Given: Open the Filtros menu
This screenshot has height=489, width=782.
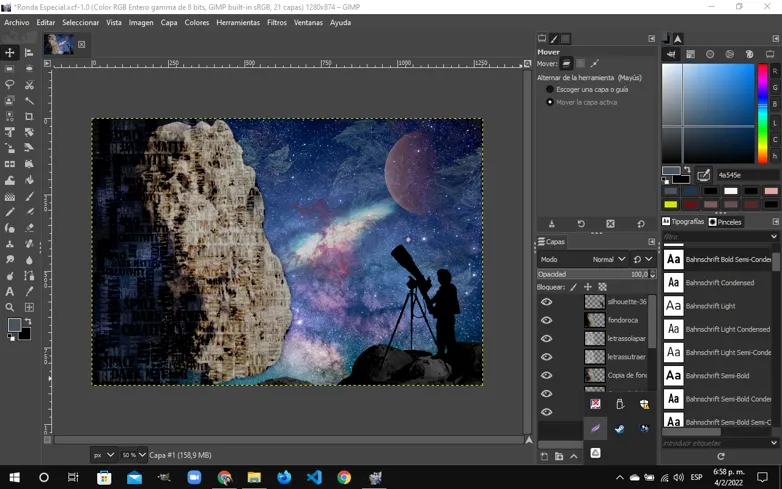Looking at the screenshot, I should [x=277, y=22].
